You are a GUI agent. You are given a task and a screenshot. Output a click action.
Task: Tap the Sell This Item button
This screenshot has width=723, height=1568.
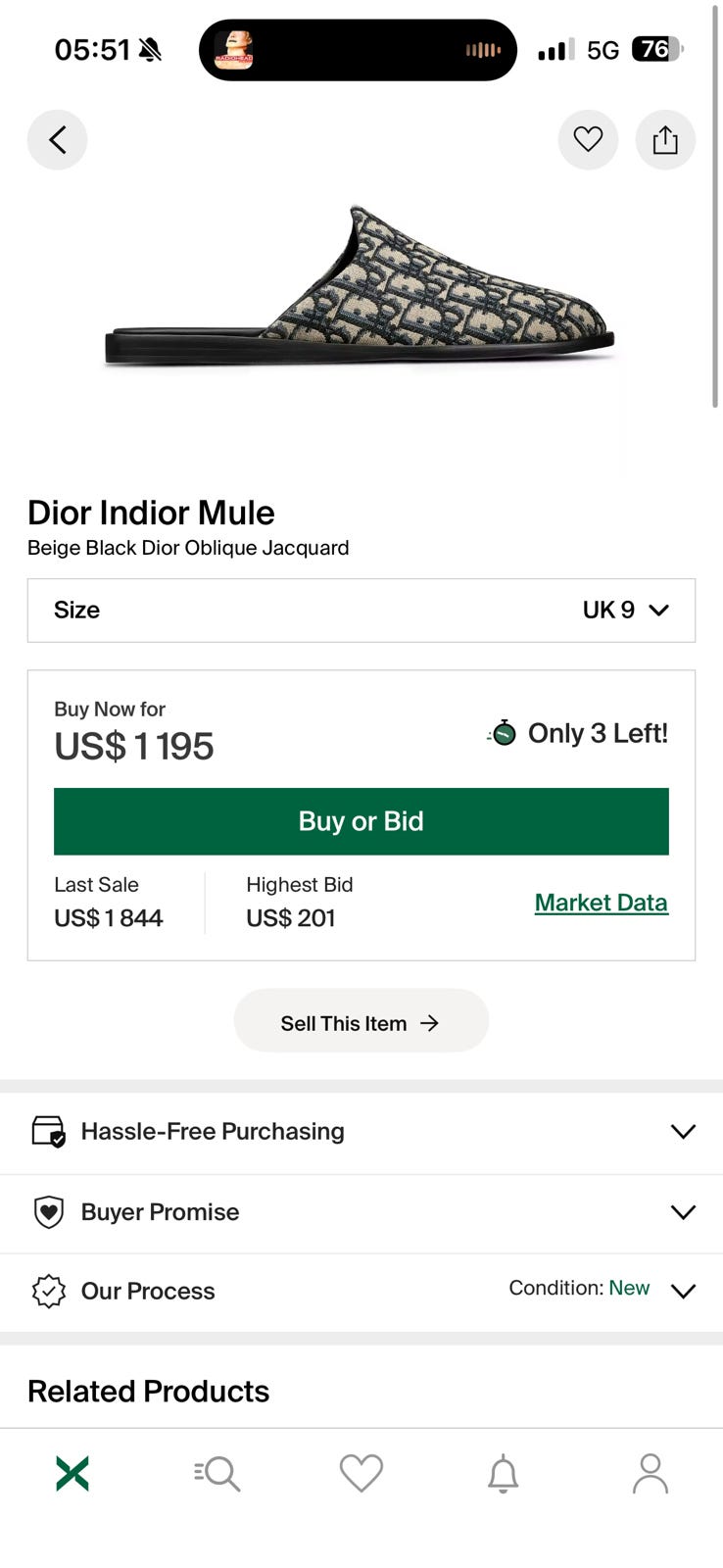[x=361, y=1022]
